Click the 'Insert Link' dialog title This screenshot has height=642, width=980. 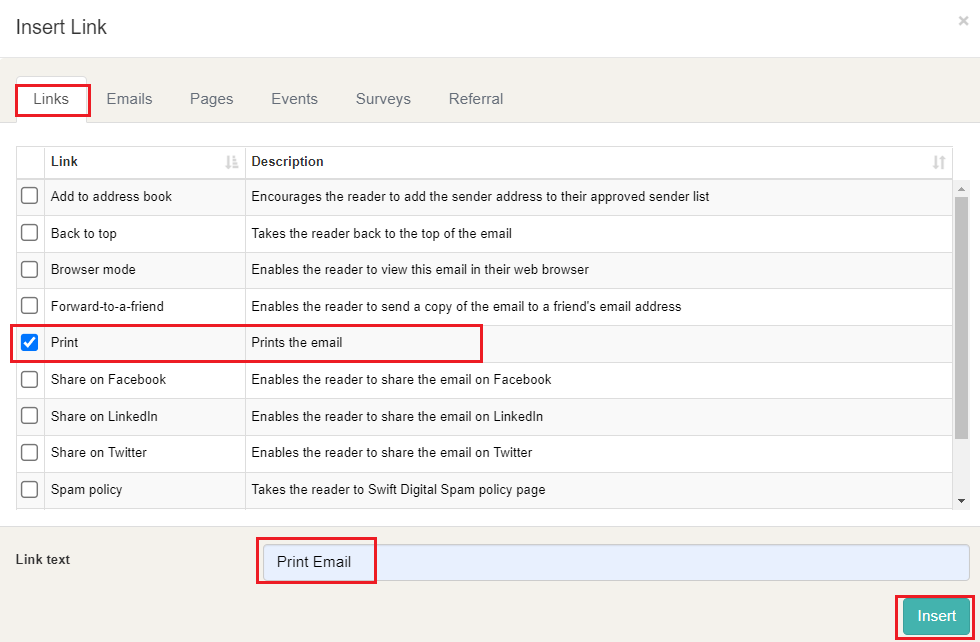pyautogui.click(x=61, y=27)
